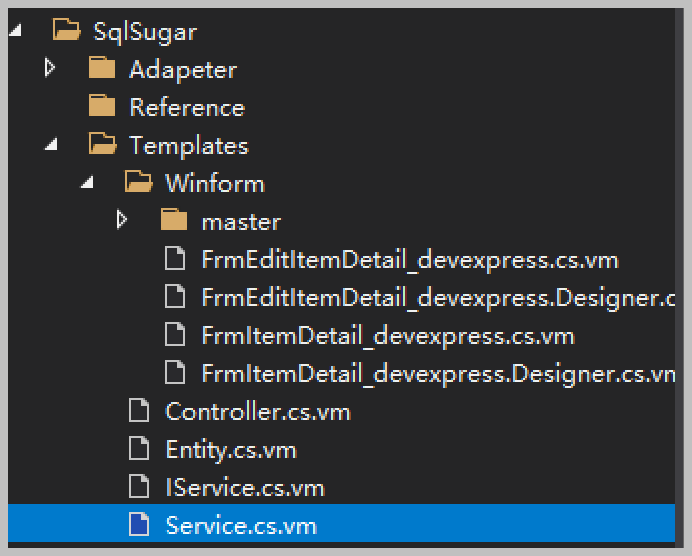The image size is (692, 556).
Task: Click the Templates open-folder icon
Action: coord(102,146)
